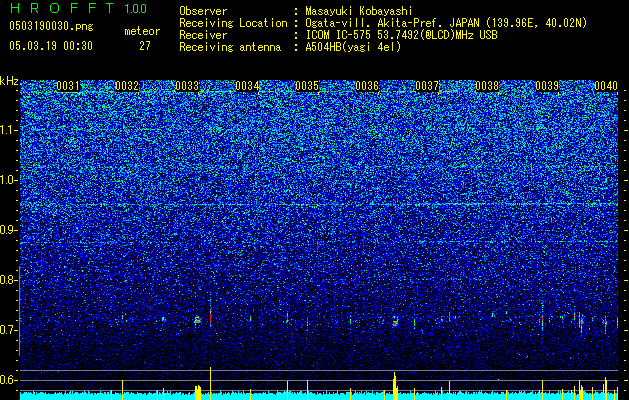Click the meteor count value 27
Screen dimensions: 629x400
145,46
